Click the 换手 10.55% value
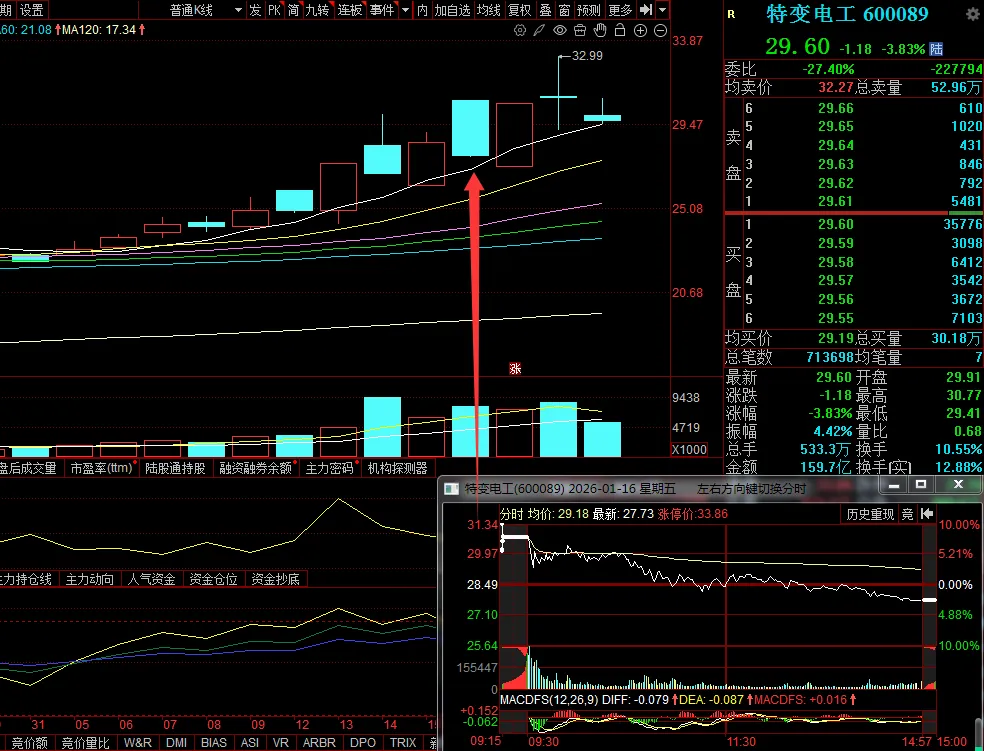This screenshot has height=751, width=984. [x=958, y=449]
